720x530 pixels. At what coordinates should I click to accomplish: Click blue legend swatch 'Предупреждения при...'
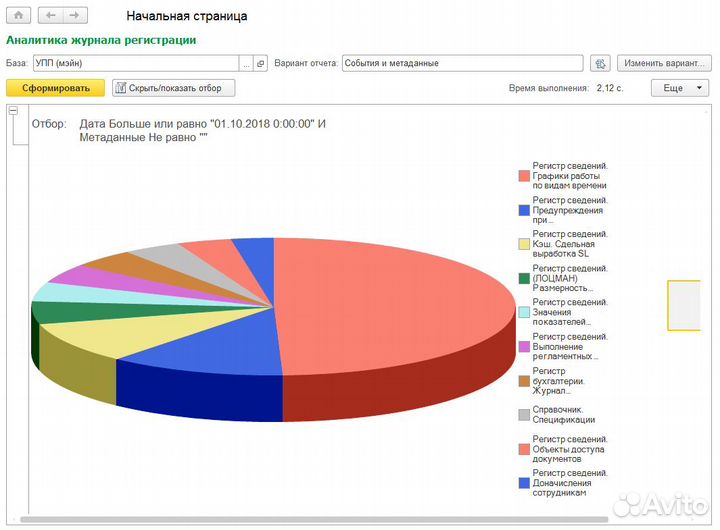(524, 210)
